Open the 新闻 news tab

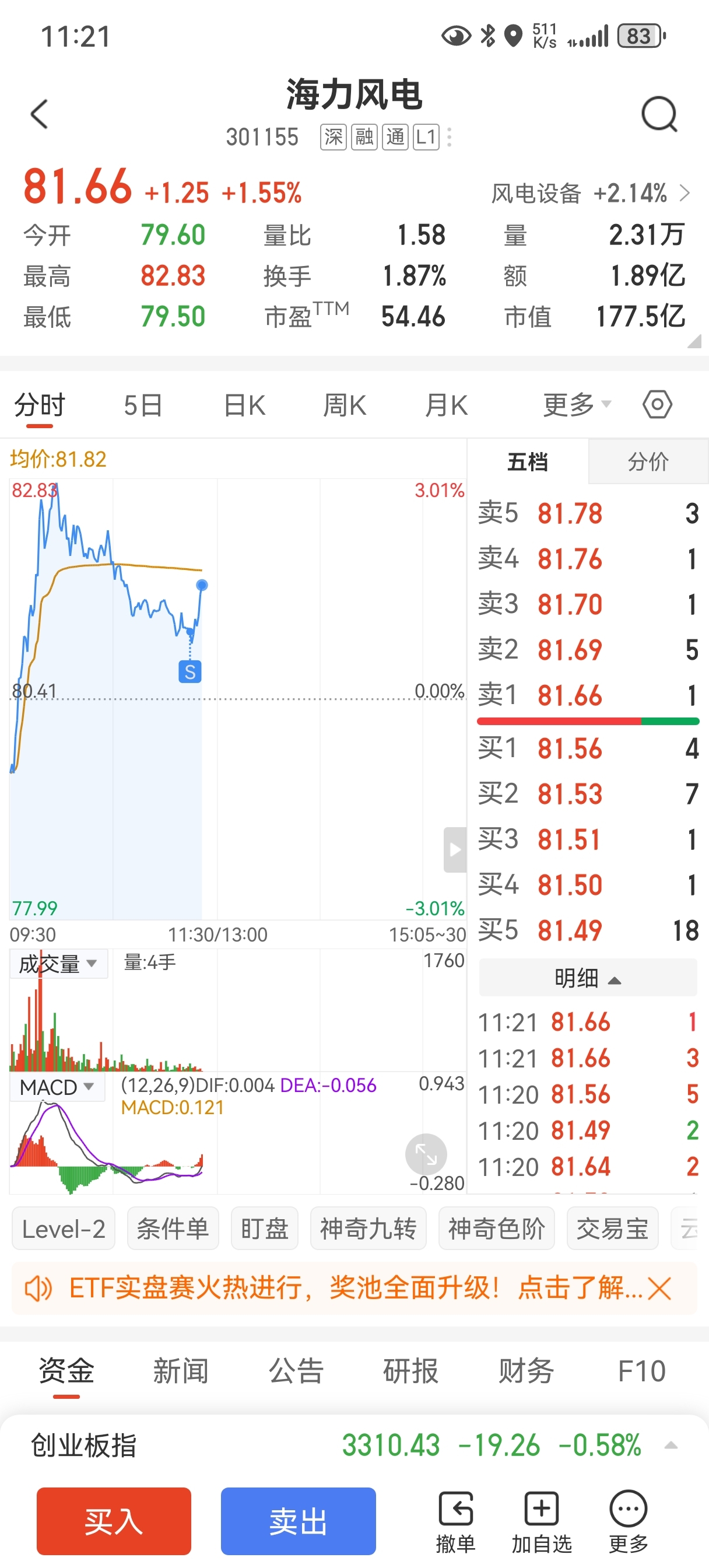(x=181, y=1371)
